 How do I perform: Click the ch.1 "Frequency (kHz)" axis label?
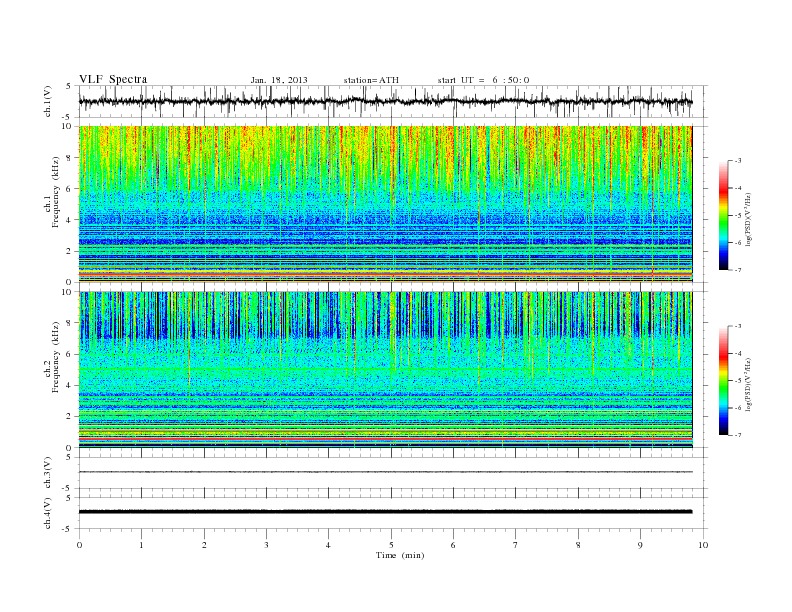click(x=56, y=192)
